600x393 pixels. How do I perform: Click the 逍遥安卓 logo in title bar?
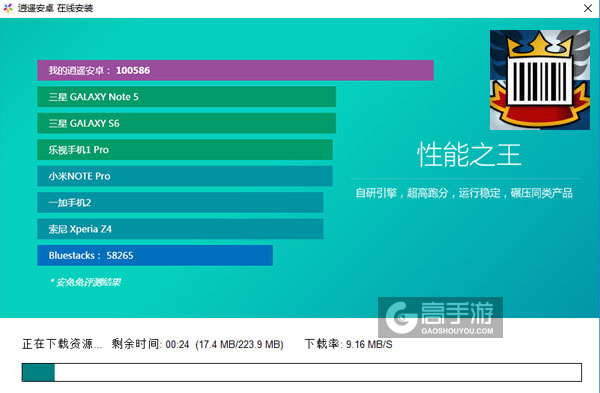pos(8,8)
